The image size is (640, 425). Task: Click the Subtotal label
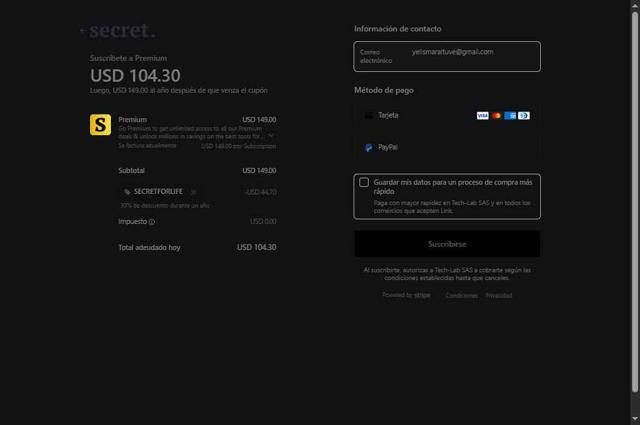tap(131, 170)
